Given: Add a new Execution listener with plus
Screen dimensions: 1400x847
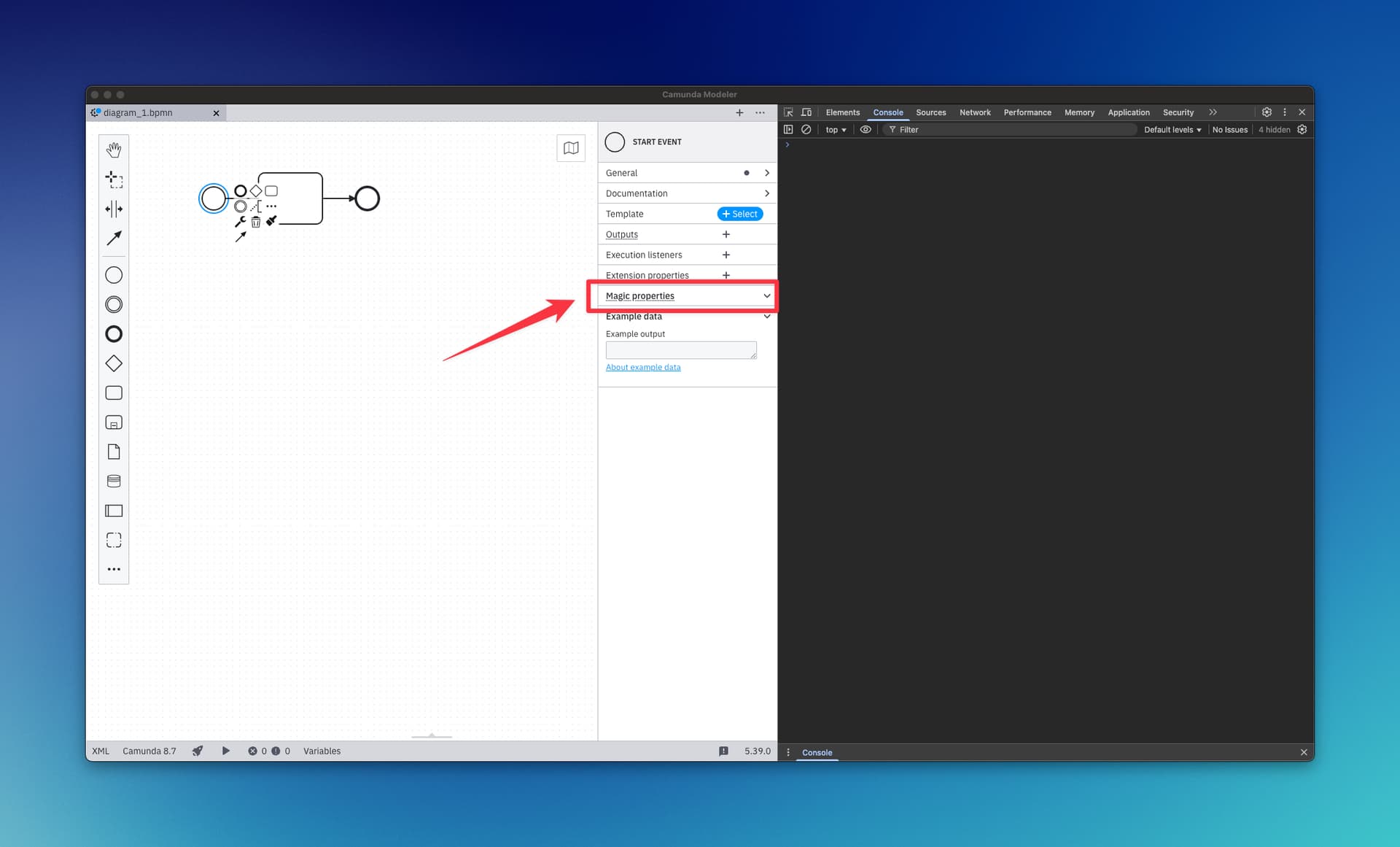Looking at the screenshot, I should tap(726, 255).
